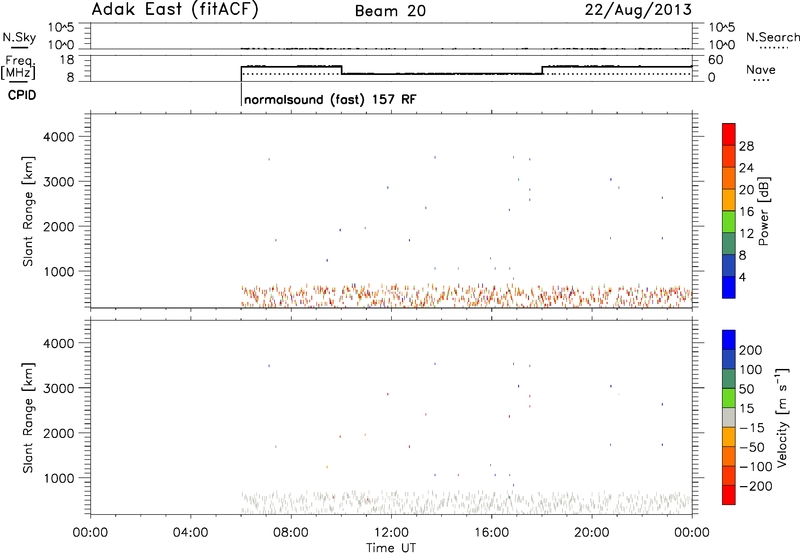Screen dimensions: 800x554
Task: Click the "normalsound (fast) 157 RF" annotation
Action: tap(330, 99)
